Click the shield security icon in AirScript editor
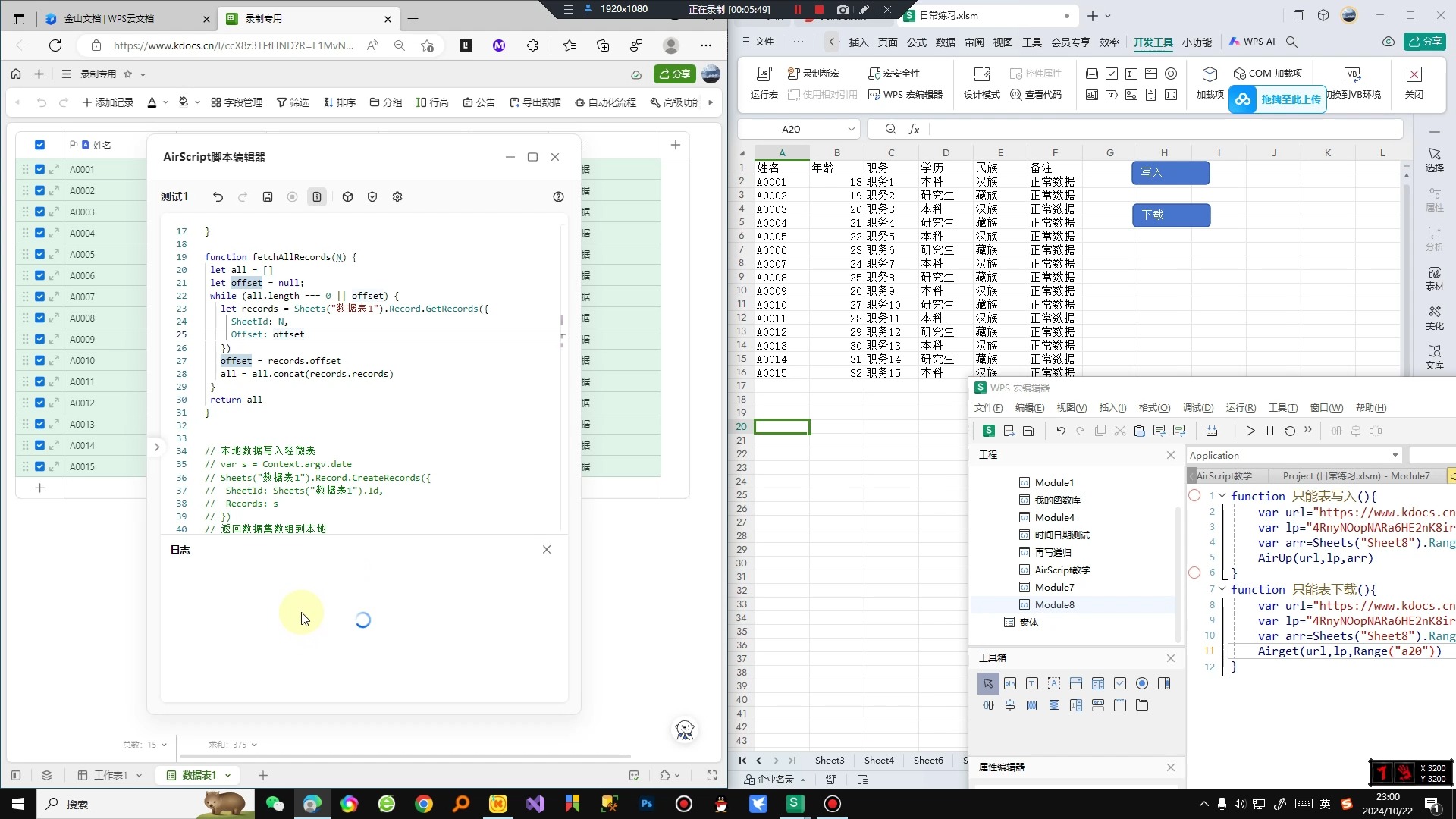1456x819 pixels. (372, 197)
